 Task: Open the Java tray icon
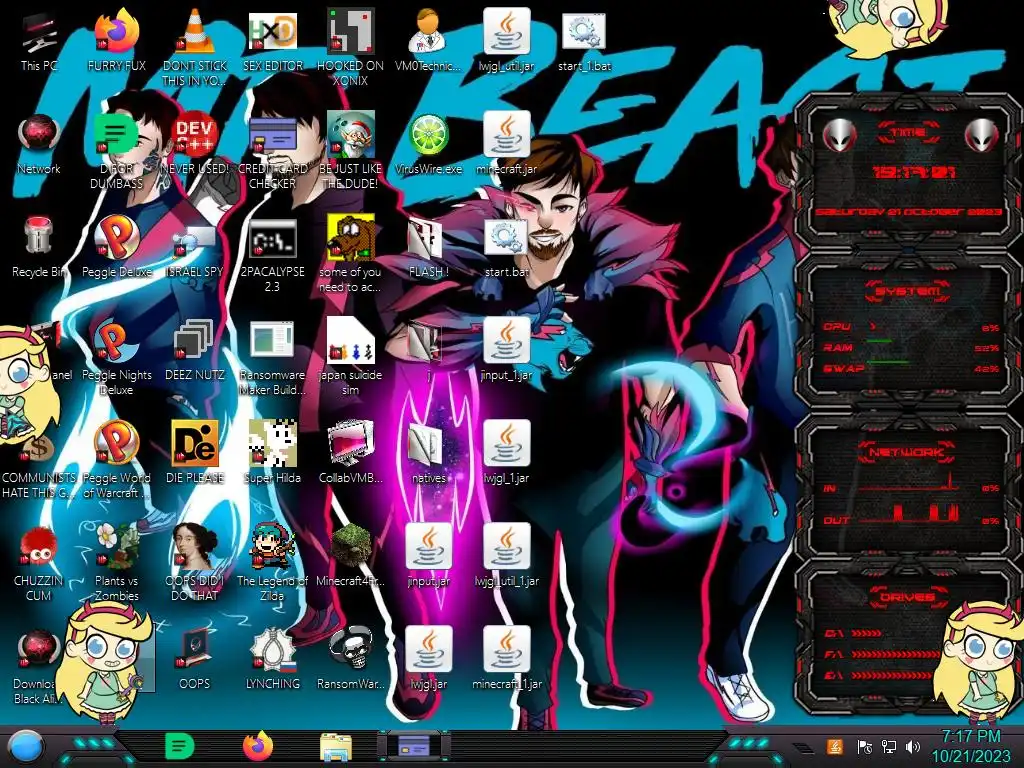coord(834,746)
